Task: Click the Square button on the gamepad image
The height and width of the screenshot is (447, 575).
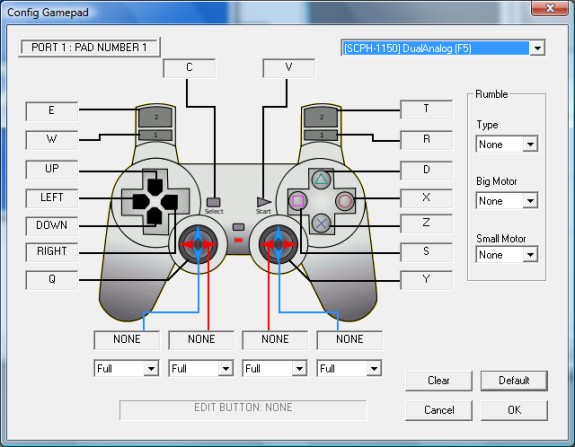Action: click(x=298, y=201)
